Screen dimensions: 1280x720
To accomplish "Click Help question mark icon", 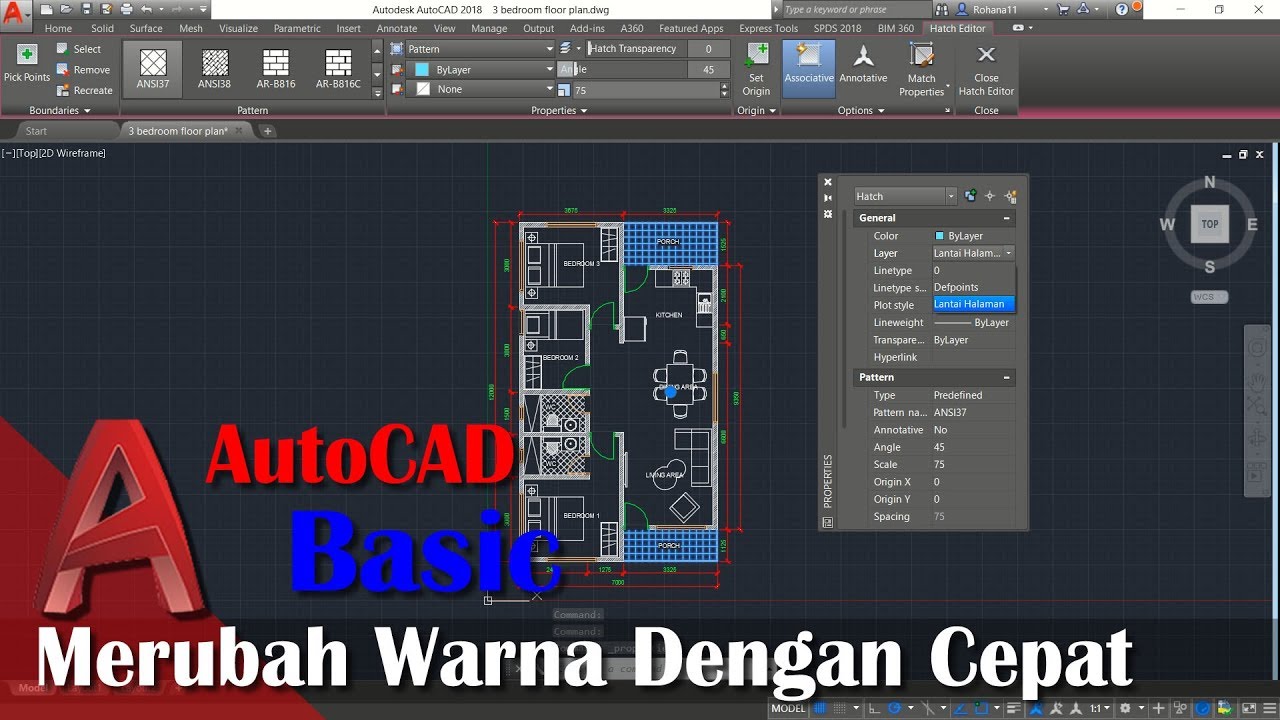I will 1122,9.
